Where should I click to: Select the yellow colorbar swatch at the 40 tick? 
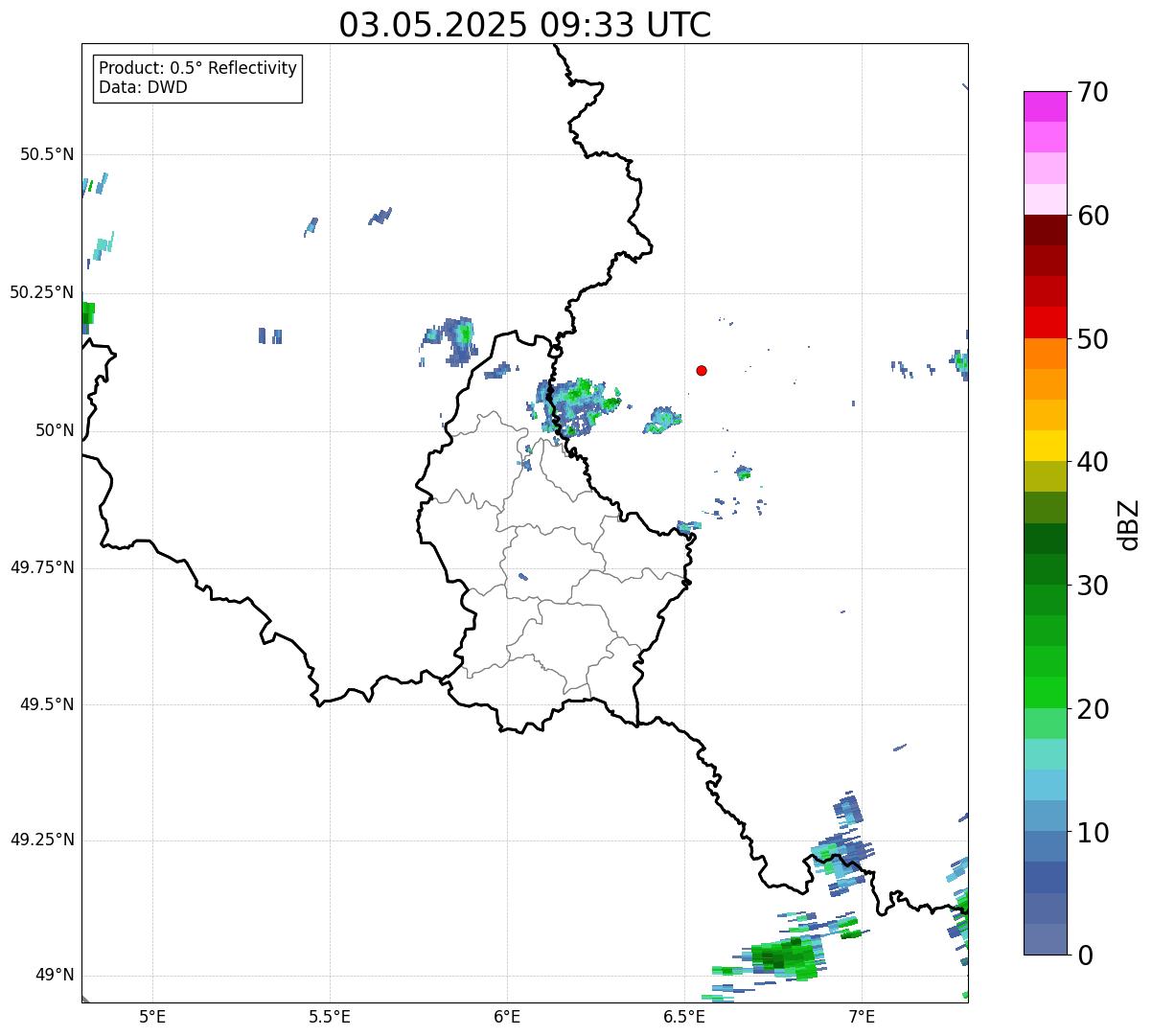tap(1045, 446)
